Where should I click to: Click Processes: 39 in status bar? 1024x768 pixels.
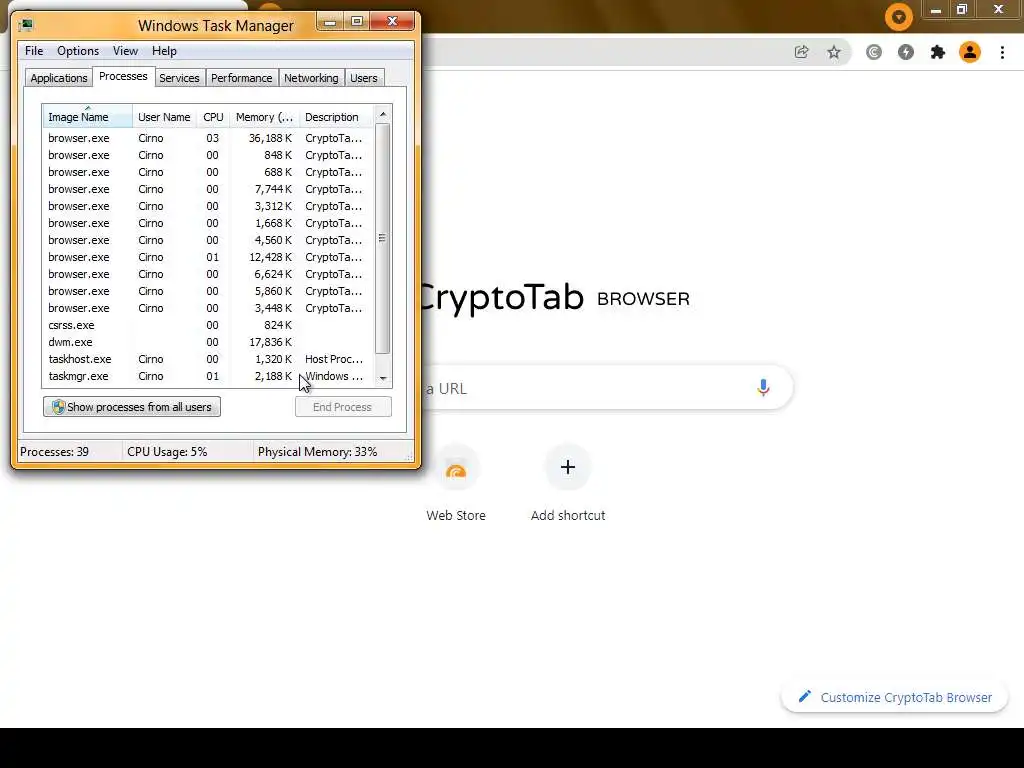pyautogui.click(x=54, y=452)
